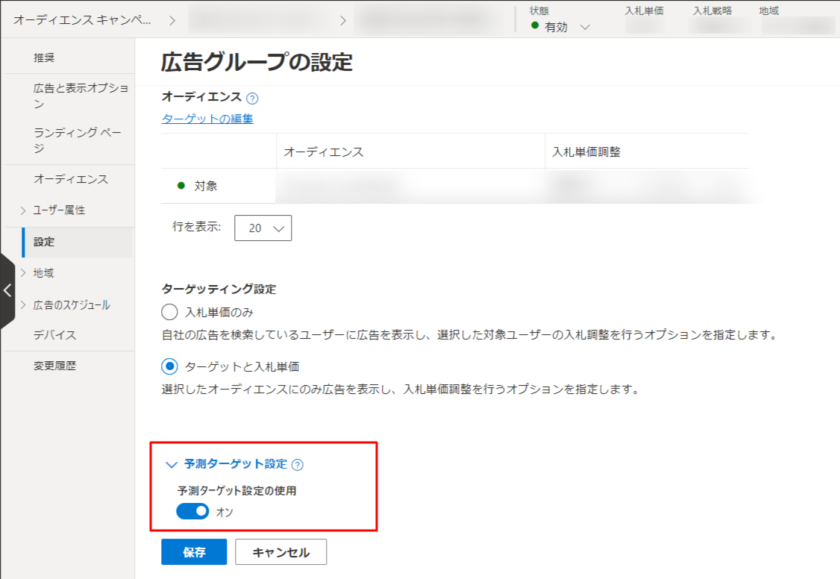The height and width of the screenshot is (579, 840).
Task: Click the breadcrumb arrow after オーディエンス キャンペーン
Action: pos(171,20)
